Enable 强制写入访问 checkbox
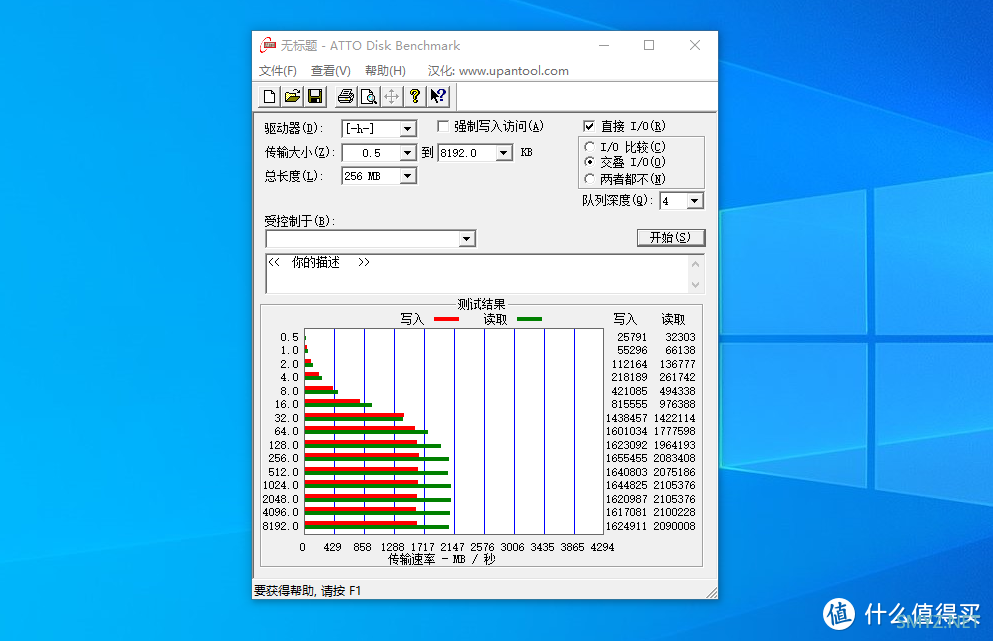Viewport: 993px width, 641px height. [443, 126]
